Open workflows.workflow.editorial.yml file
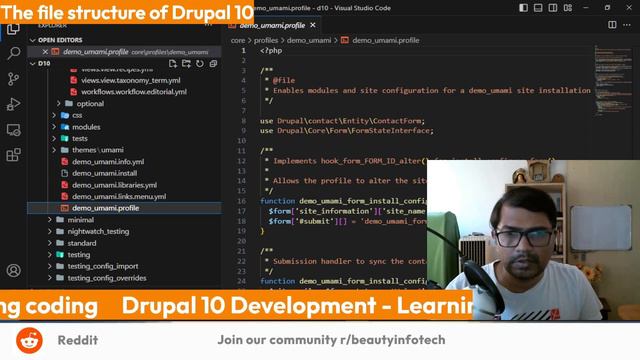 [133, 92]
